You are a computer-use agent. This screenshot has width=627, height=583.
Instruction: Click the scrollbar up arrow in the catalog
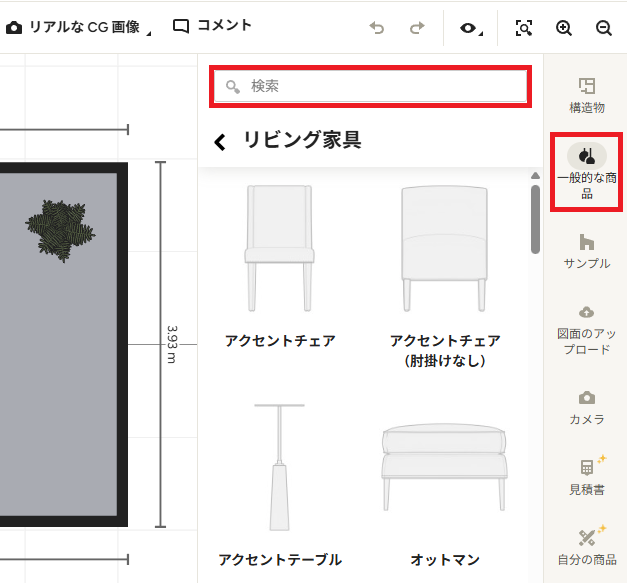tap(535, 176)
